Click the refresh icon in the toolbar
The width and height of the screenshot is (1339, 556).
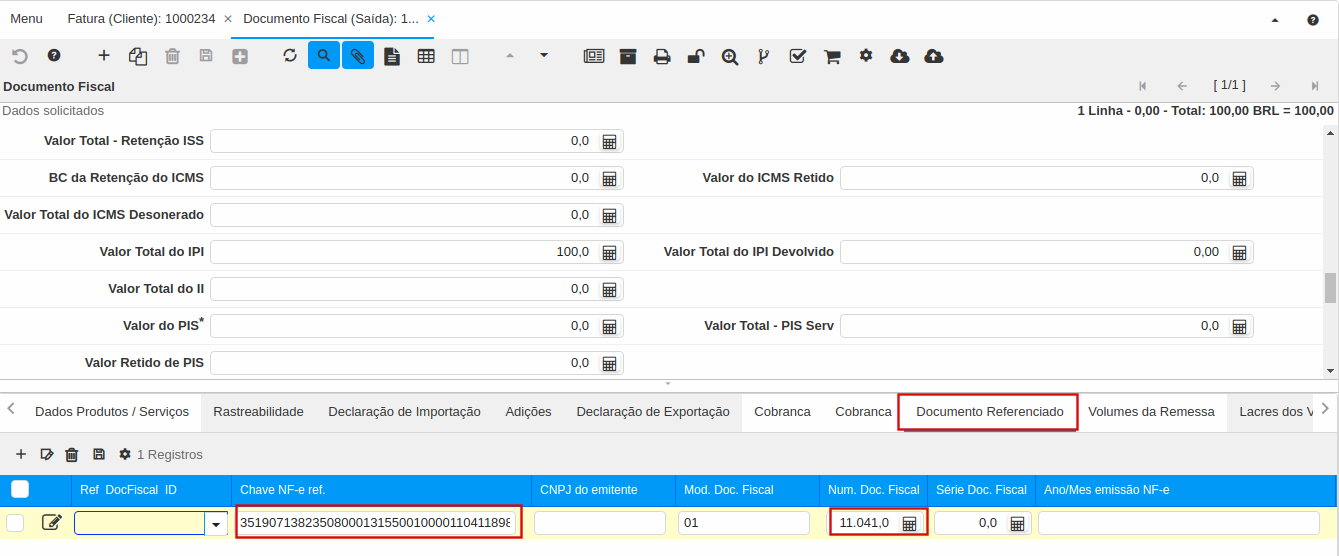pos(290,56)
